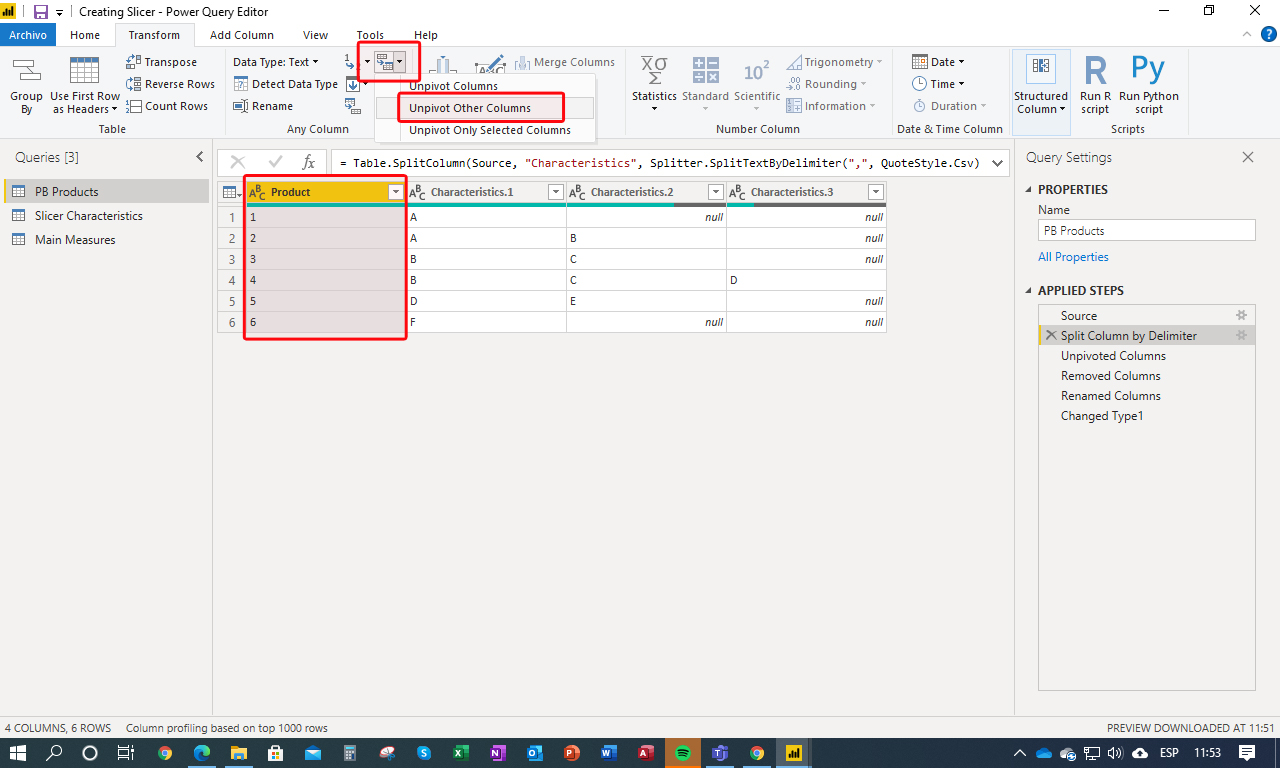The image size is (1280, 768).
Task: Open Product column filter dropdown
Action: pyautogui.click(x=395, y=192)
